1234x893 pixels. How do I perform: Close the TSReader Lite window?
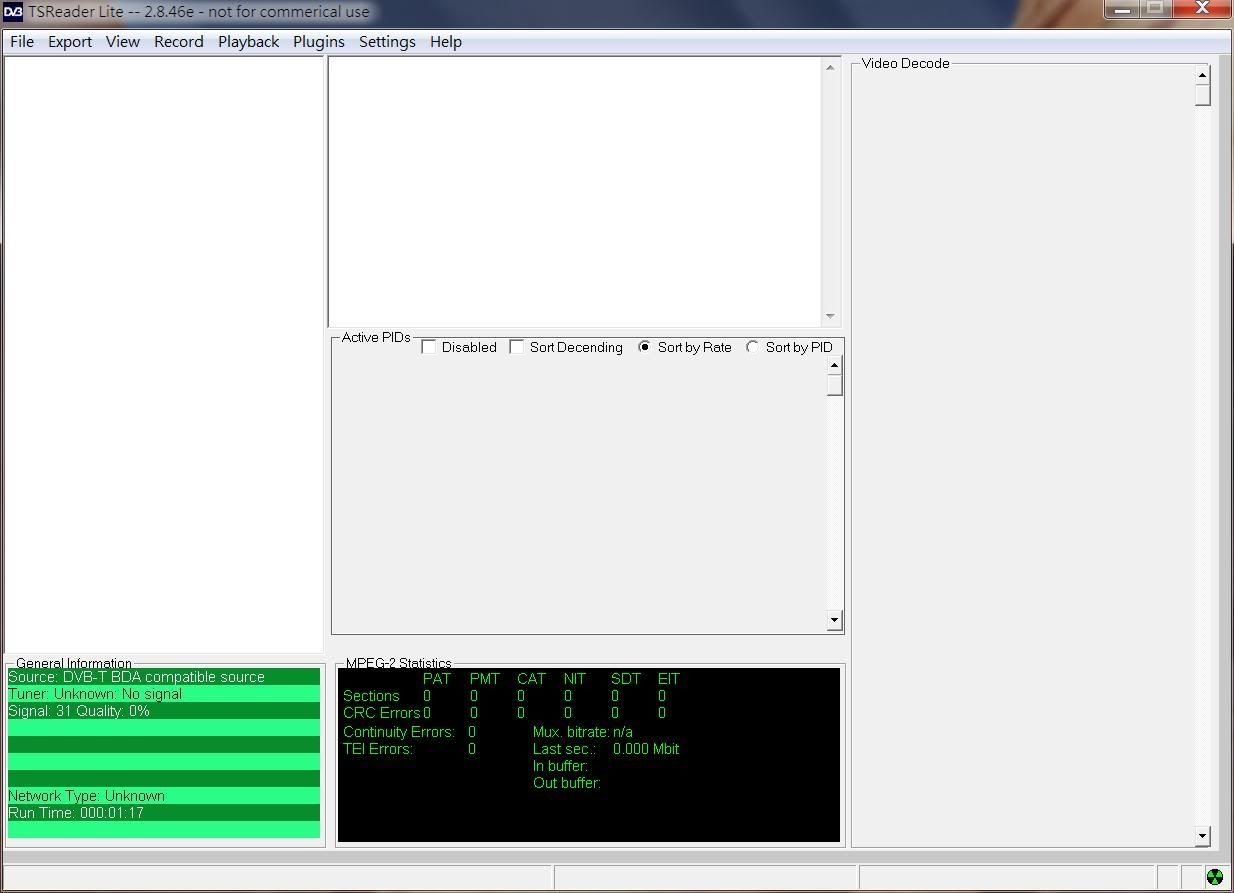1203,9
